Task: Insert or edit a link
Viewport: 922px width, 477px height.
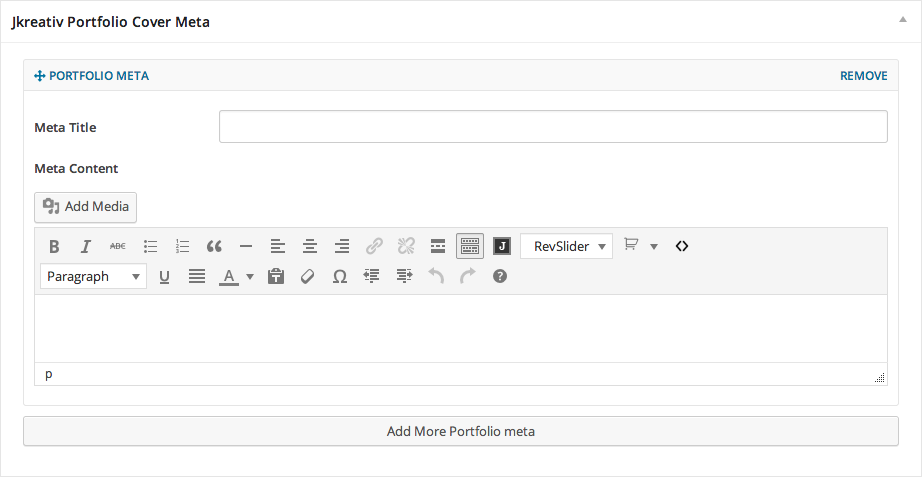Action: pos(374,246)
